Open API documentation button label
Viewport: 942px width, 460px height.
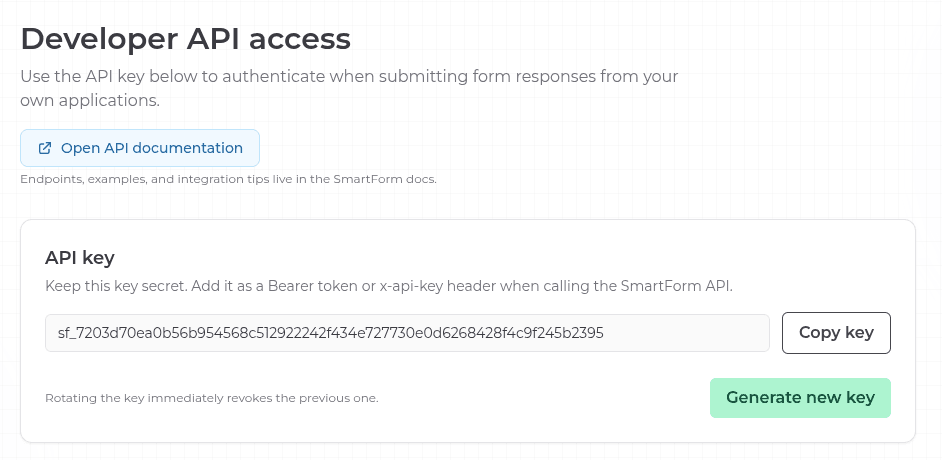click(x=151, y=148)
